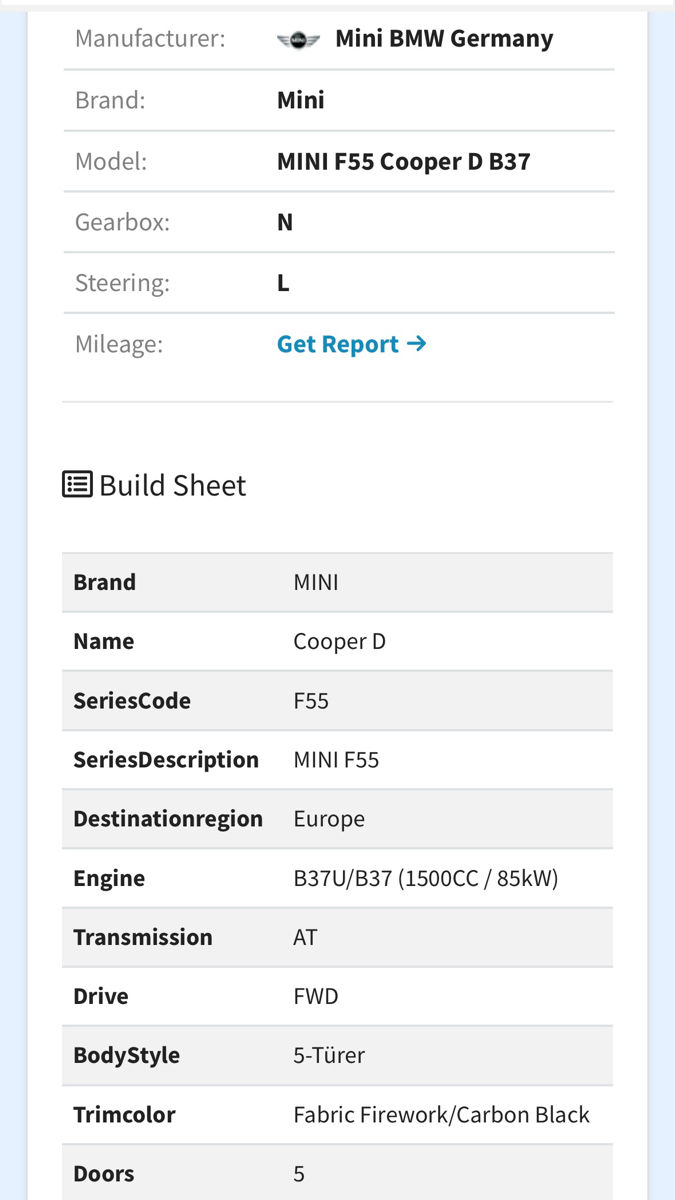Screen dimensions: 675x1200
Task: Select model value MINI F55 Cooper D B37
Action: (x=404, y=161)
